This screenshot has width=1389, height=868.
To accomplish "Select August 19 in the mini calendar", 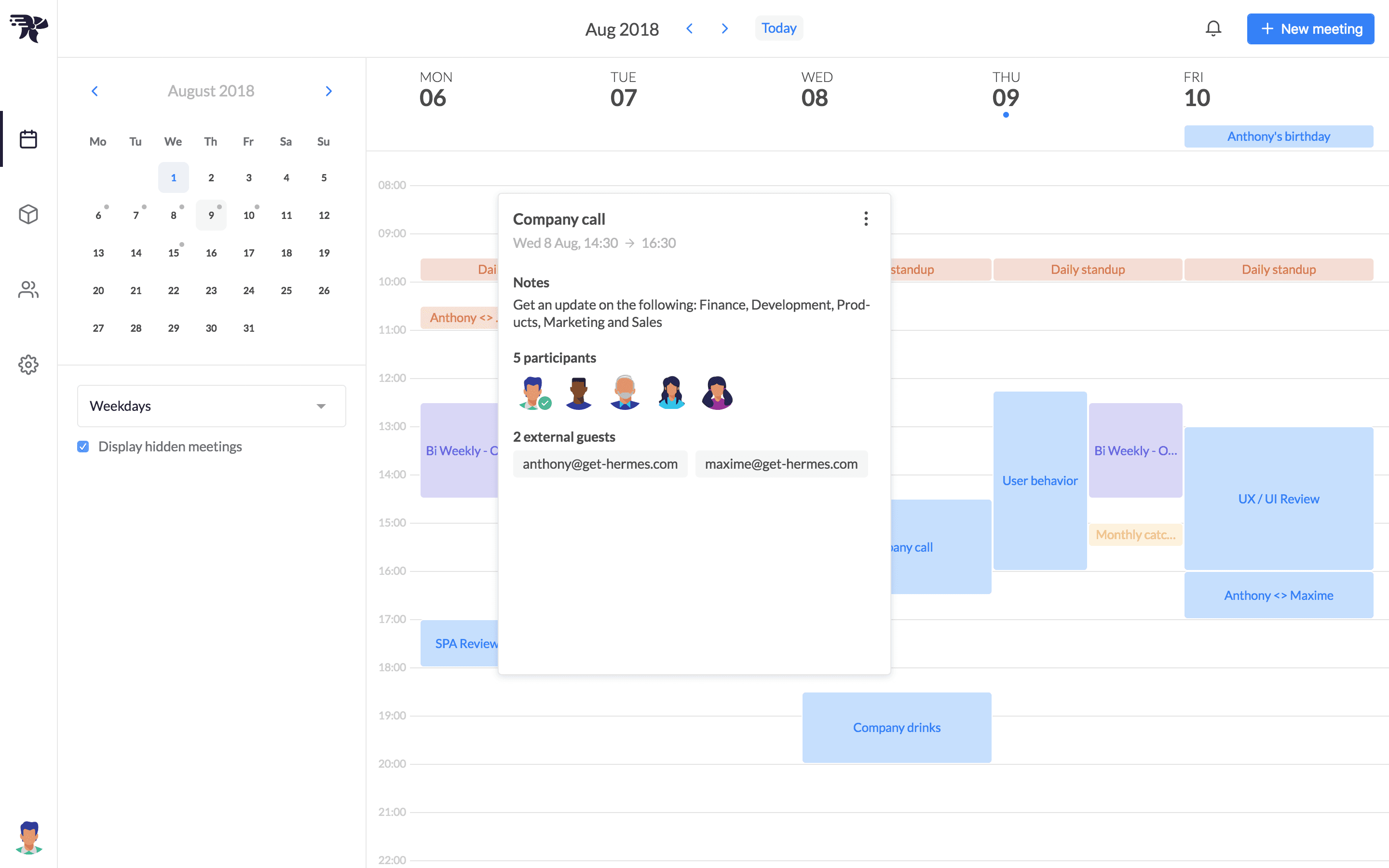I will [x=324, y=253].
